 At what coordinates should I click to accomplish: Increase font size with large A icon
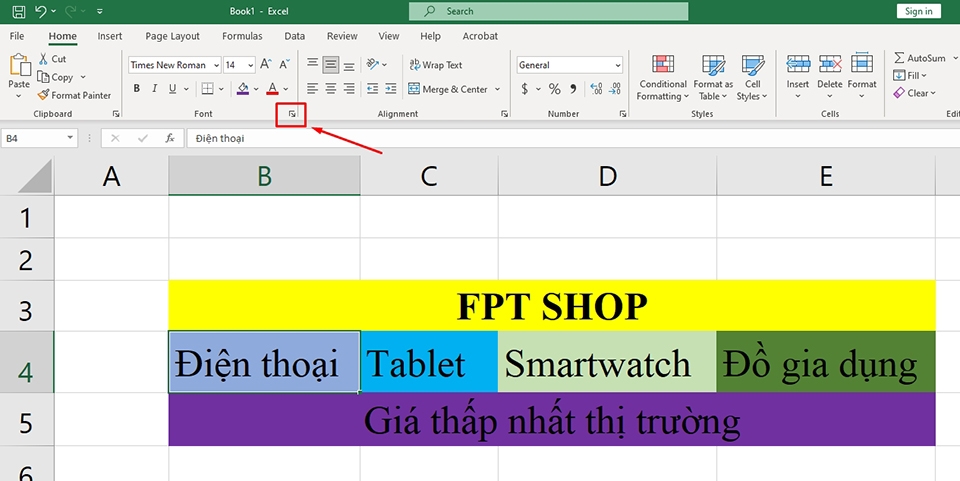click(266, 64)
